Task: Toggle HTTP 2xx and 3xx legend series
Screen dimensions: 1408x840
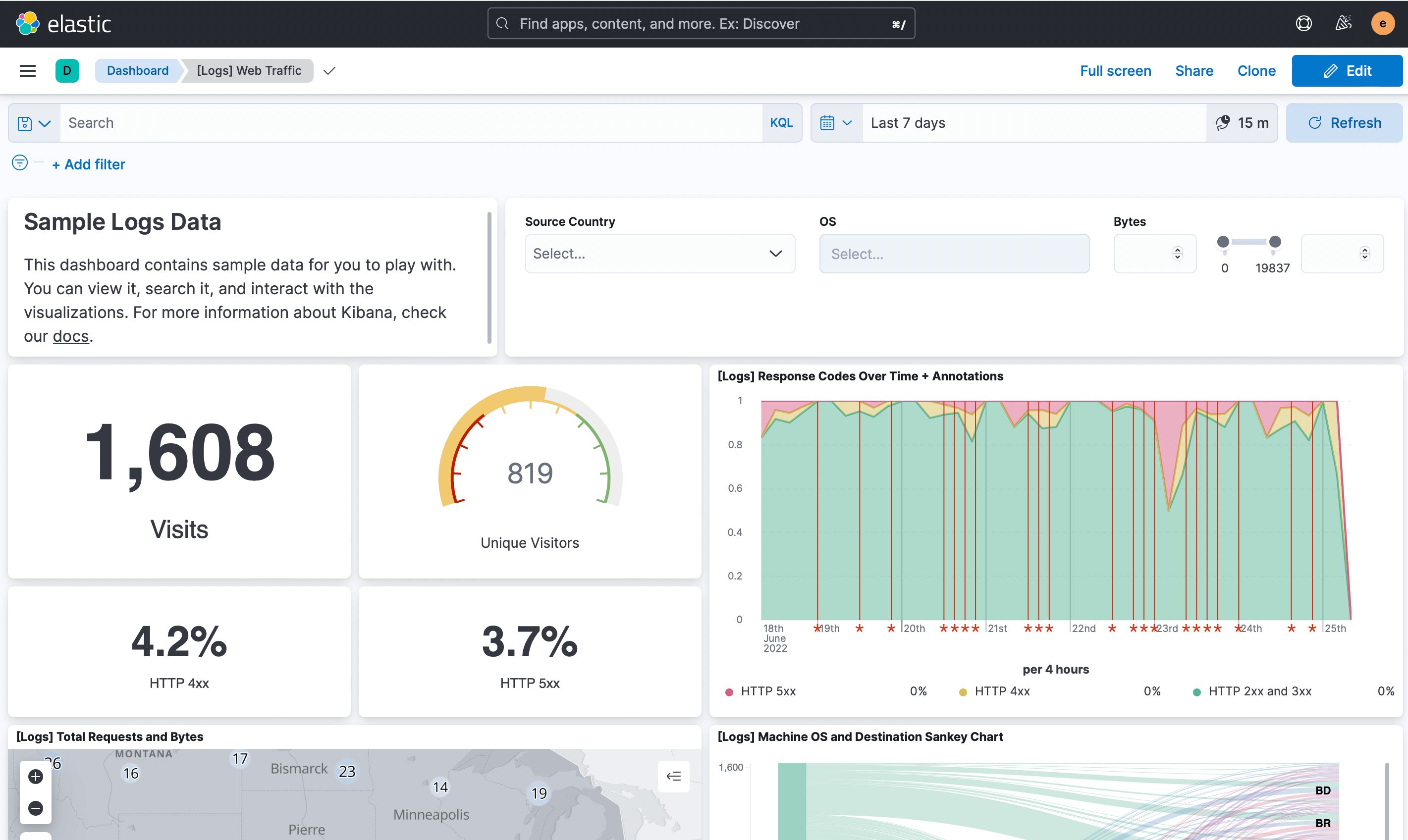Action: [1259, 691]
